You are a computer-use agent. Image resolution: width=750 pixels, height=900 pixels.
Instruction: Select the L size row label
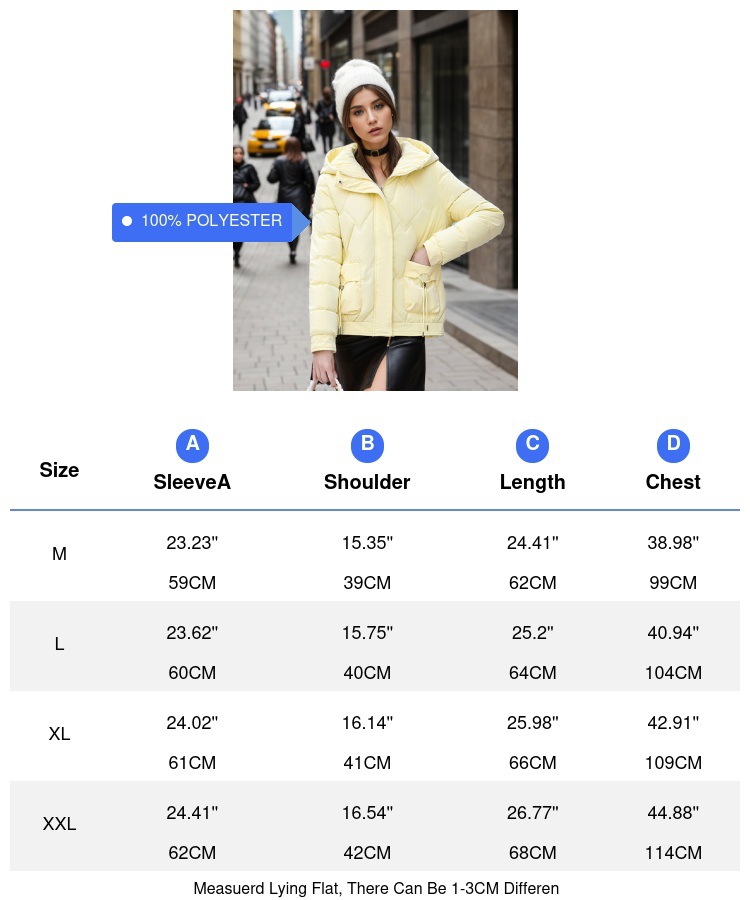pyautogui.click(x=59, y=644)
